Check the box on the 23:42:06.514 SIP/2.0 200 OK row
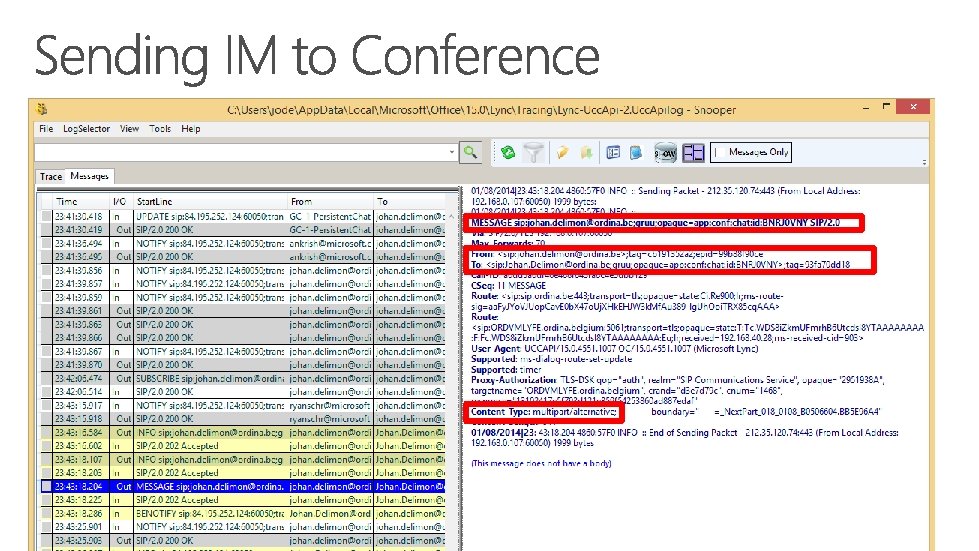The height and width of the screenshot is (551, 979). (46, 392)
